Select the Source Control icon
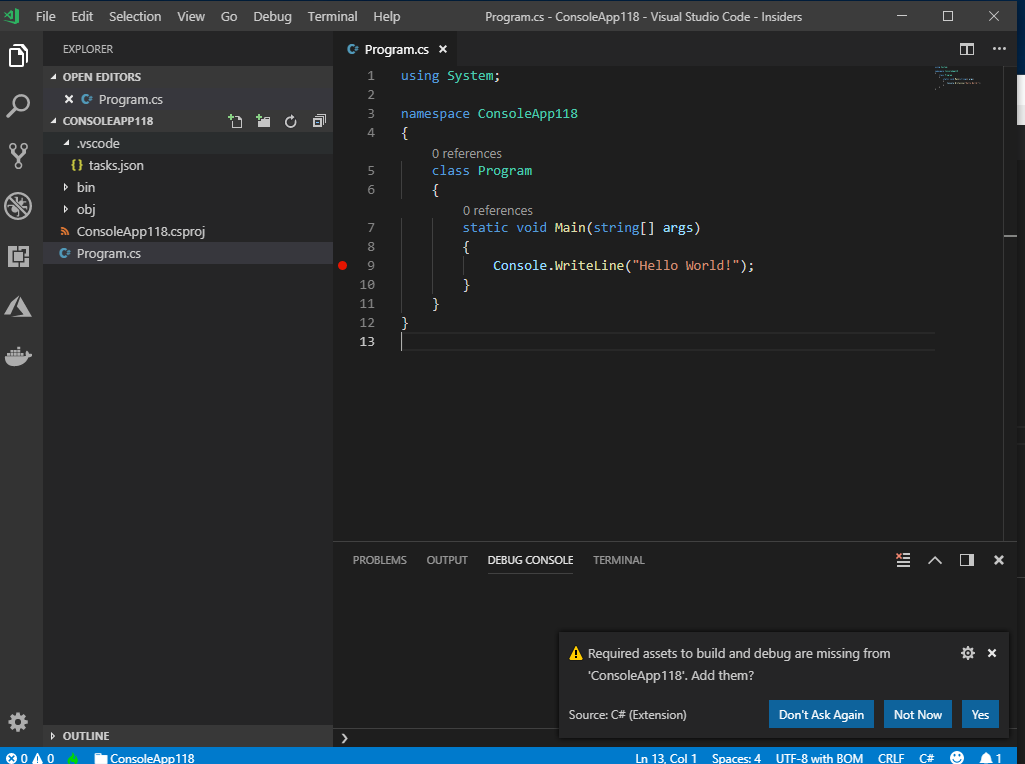 coord(20,156)
